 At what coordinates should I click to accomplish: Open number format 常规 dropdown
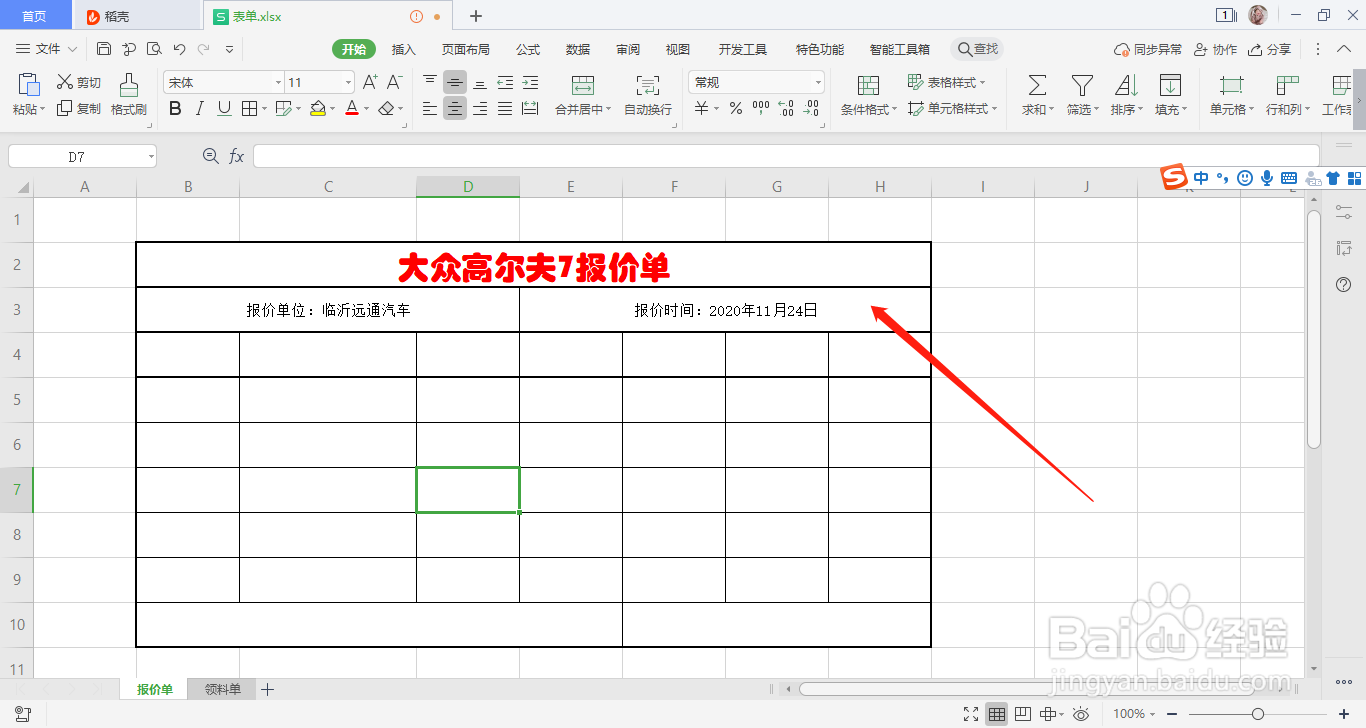pyautogui.click(x=818, y=82)
